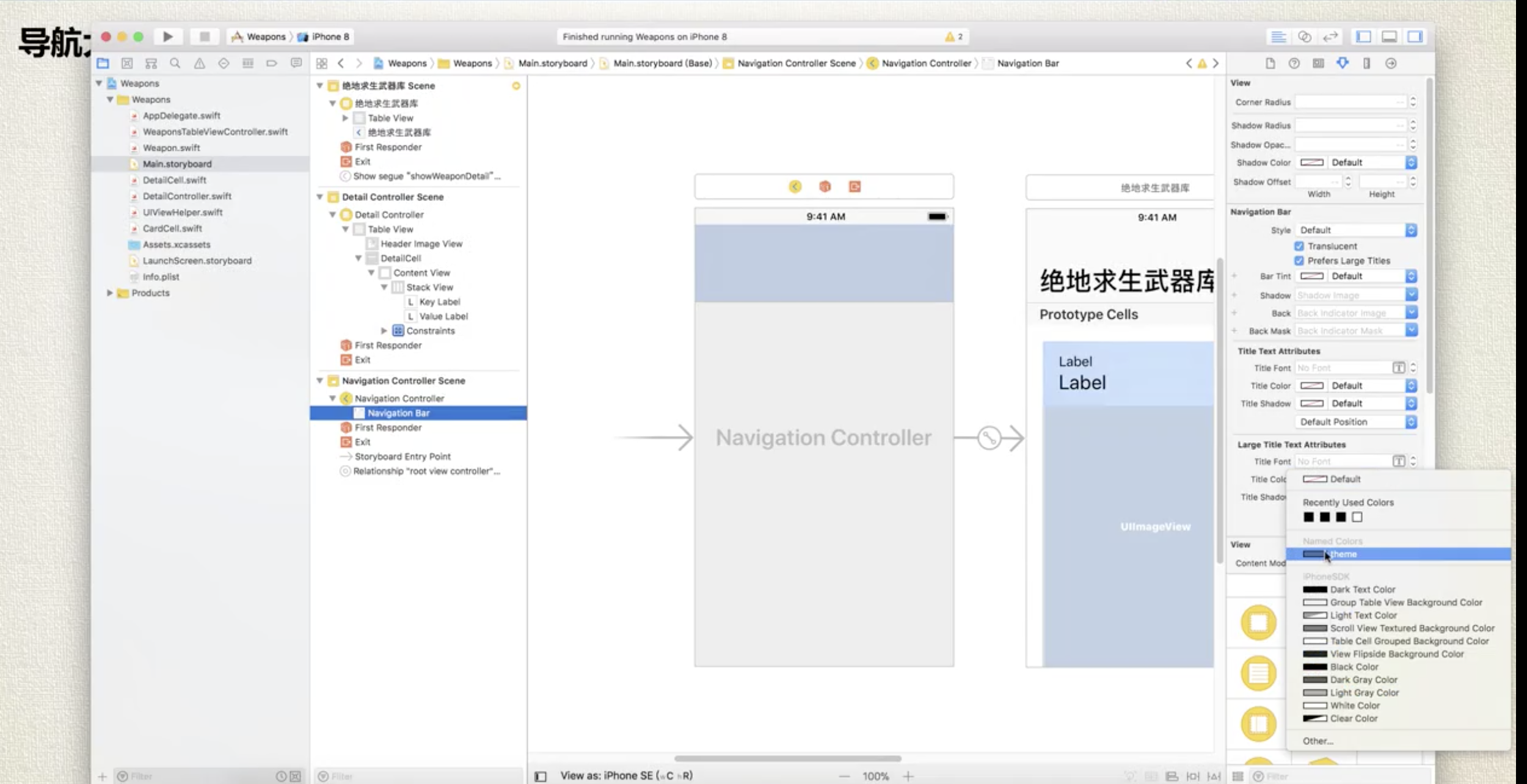Zoom in with the plus button

(x=908, y=776)
